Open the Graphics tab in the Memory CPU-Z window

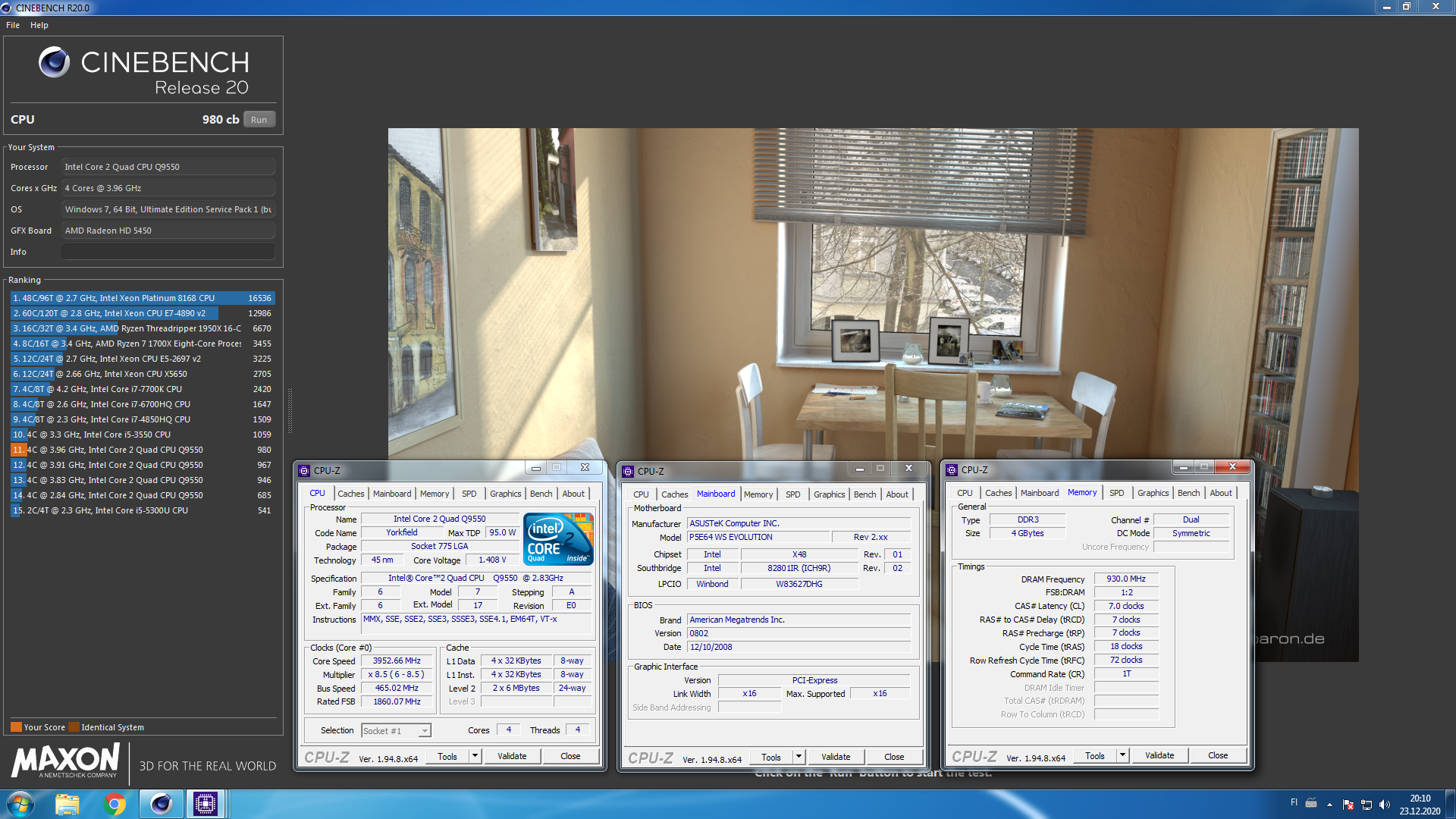[1153, 493]
